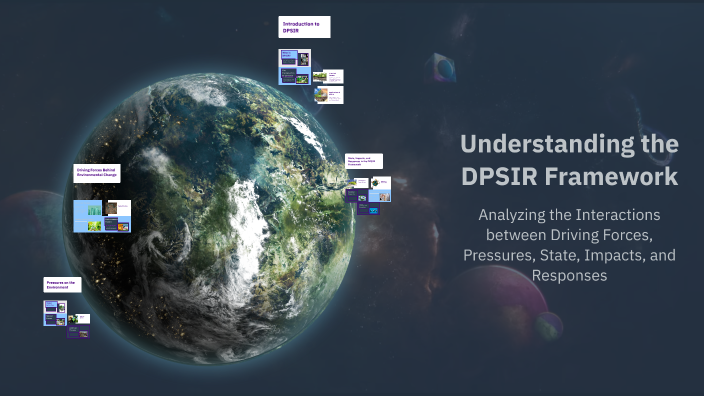Image resolution: width=704 pixels, height=396 pixels.
Task: Open the top slide under Pressures topic
Action: click(x=55, y=307)
